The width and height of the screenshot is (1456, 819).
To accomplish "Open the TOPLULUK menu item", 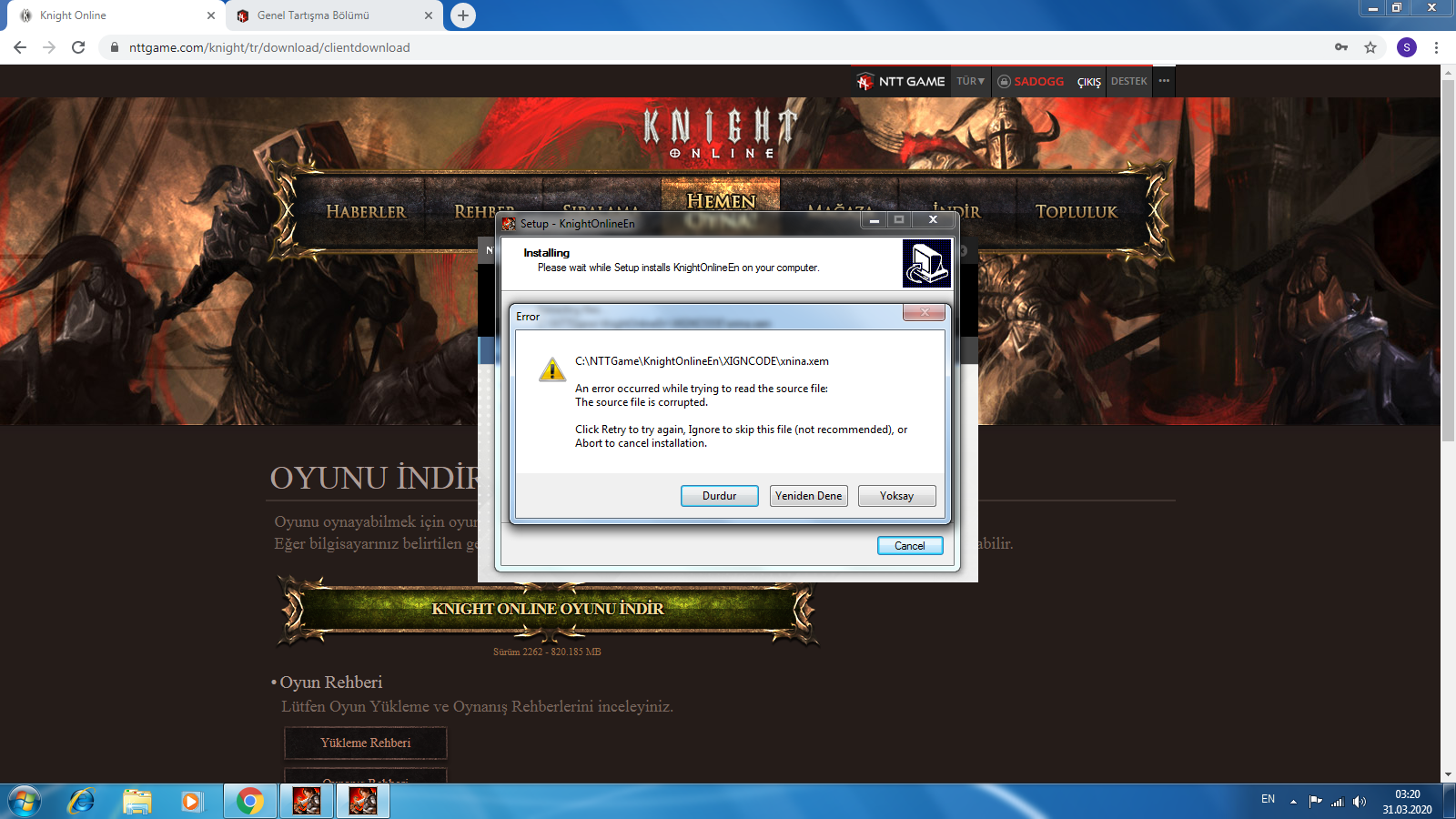I will coord(1077,211).
